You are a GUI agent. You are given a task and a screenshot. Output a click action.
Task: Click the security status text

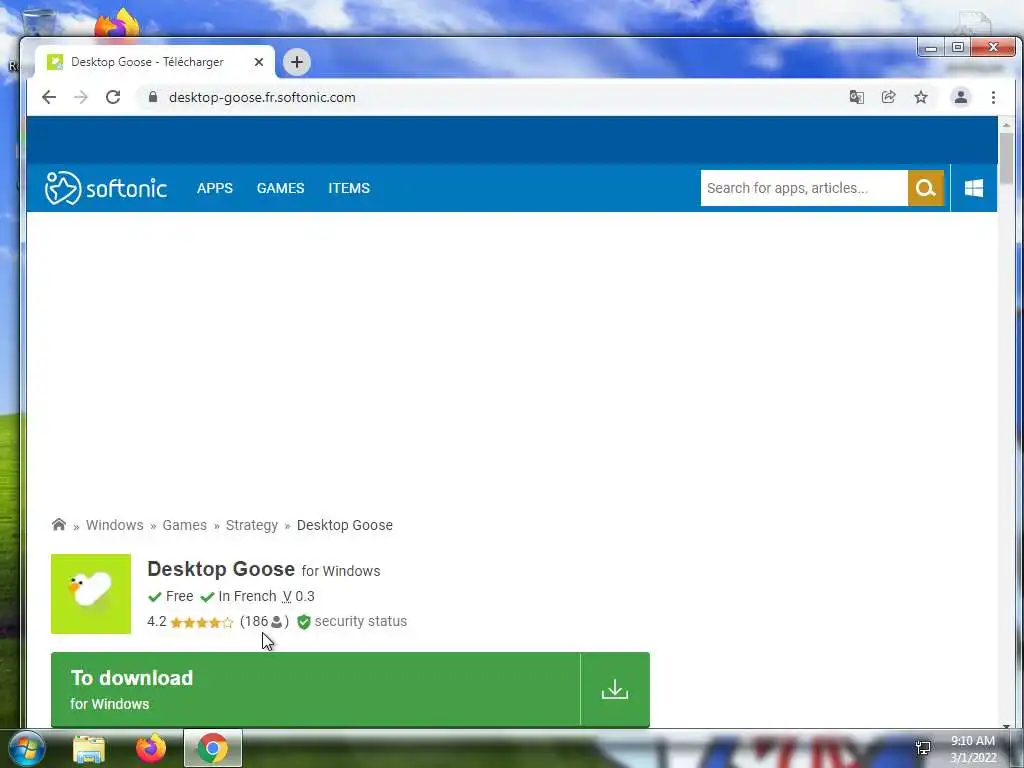[x=360, y=621]
